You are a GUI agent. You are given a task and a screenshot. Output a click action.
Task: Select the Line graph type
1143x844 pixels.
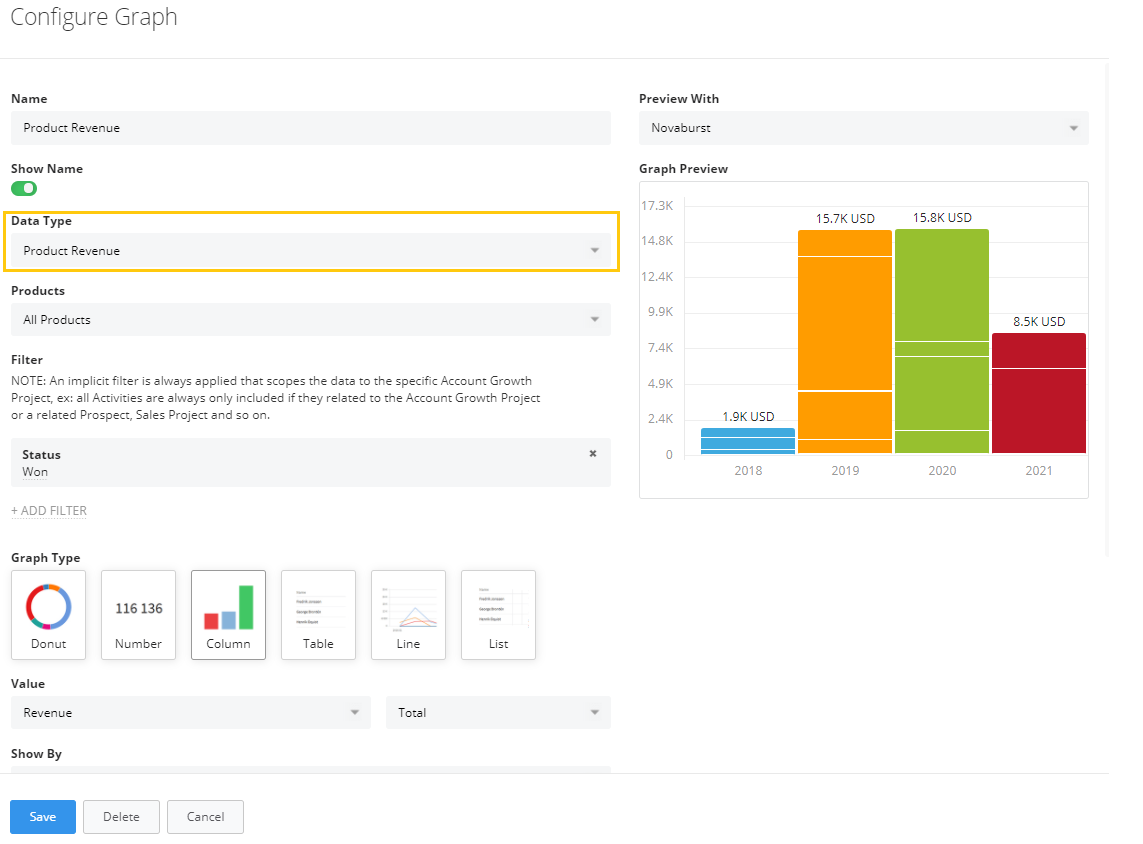(x=408, y=614)
